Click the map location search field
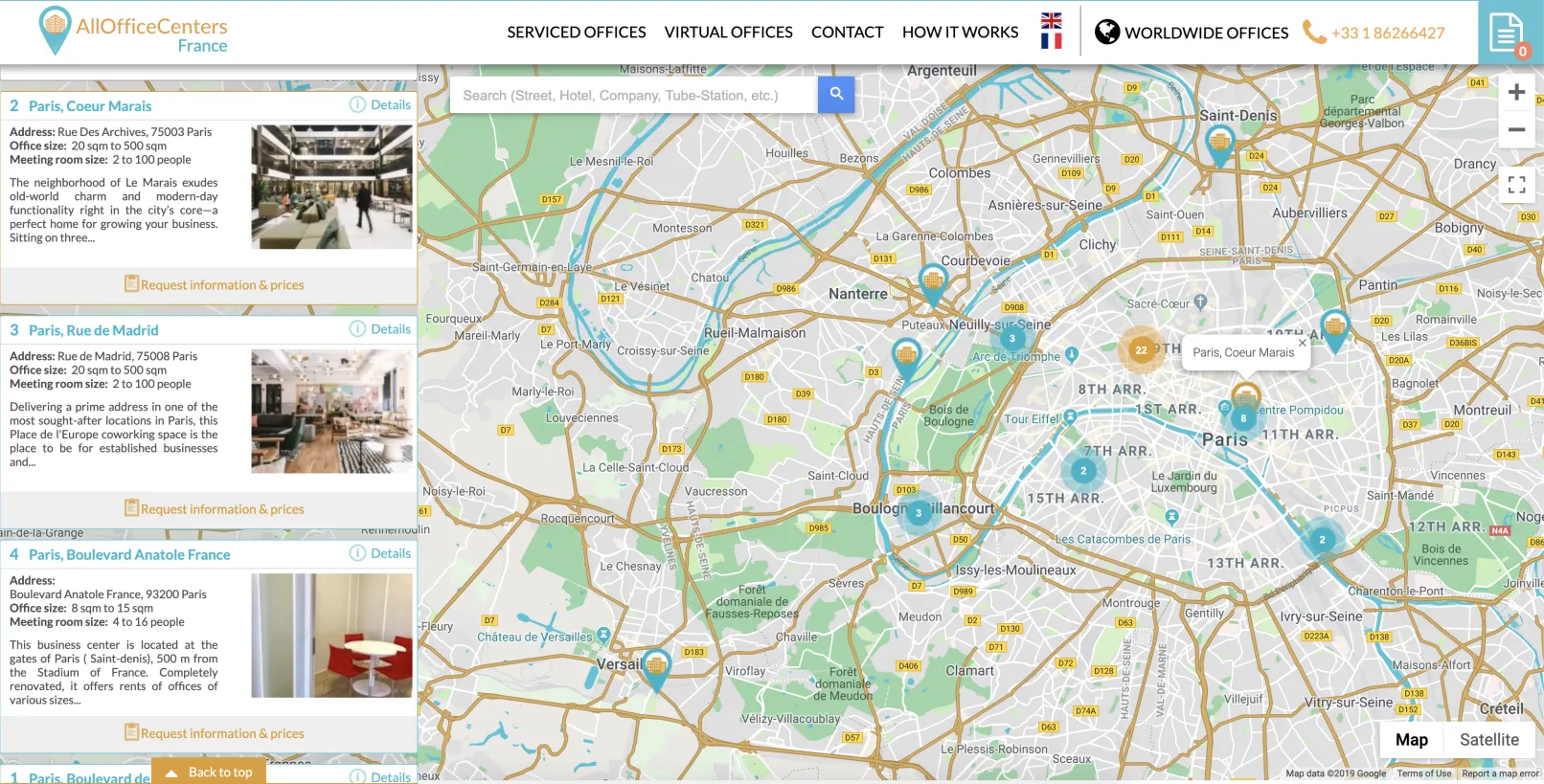1544x784 pixels. [x=633, y=96]
